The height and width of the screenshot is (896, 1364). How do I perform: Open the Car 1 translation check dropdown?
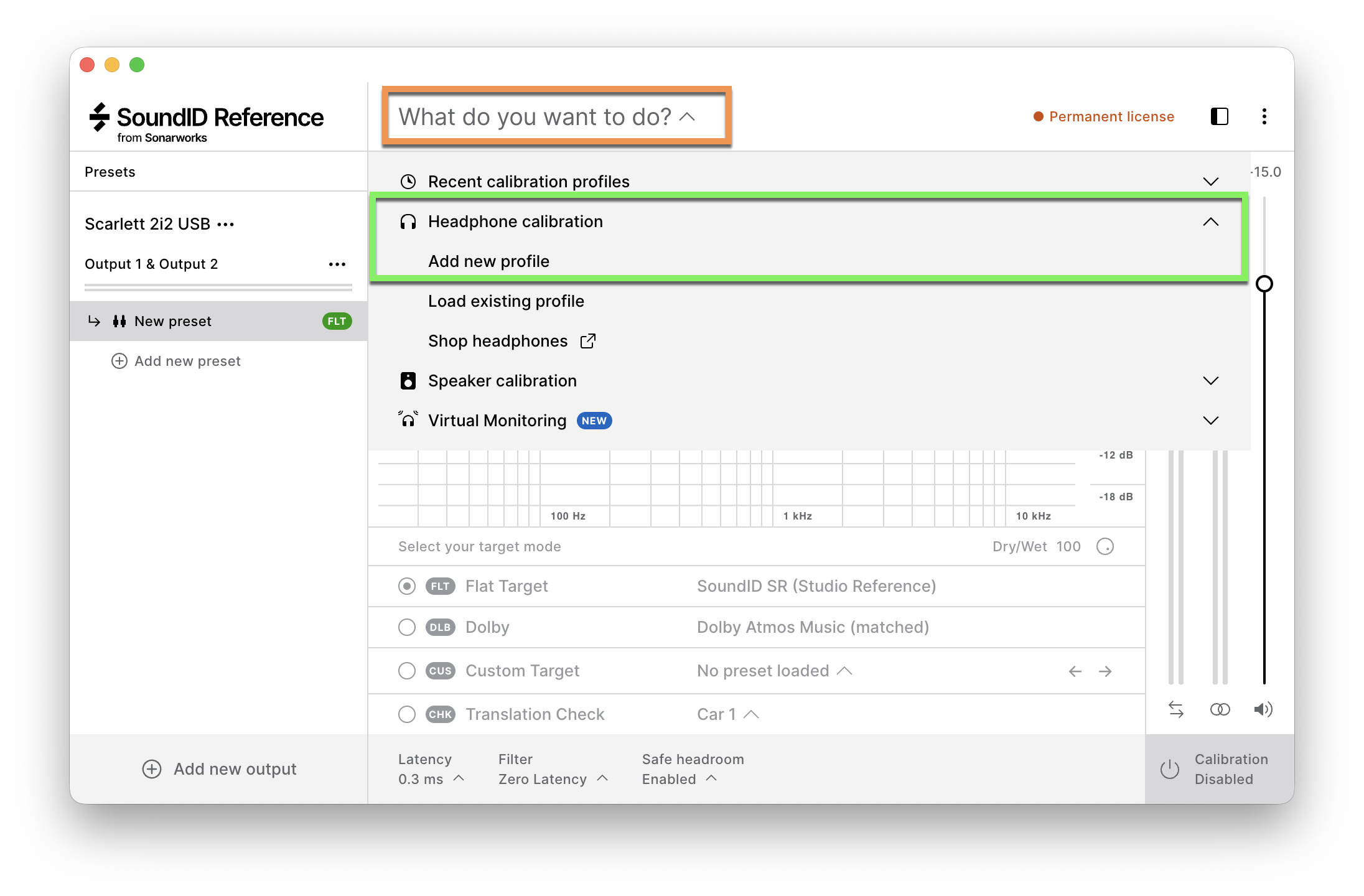727,714
